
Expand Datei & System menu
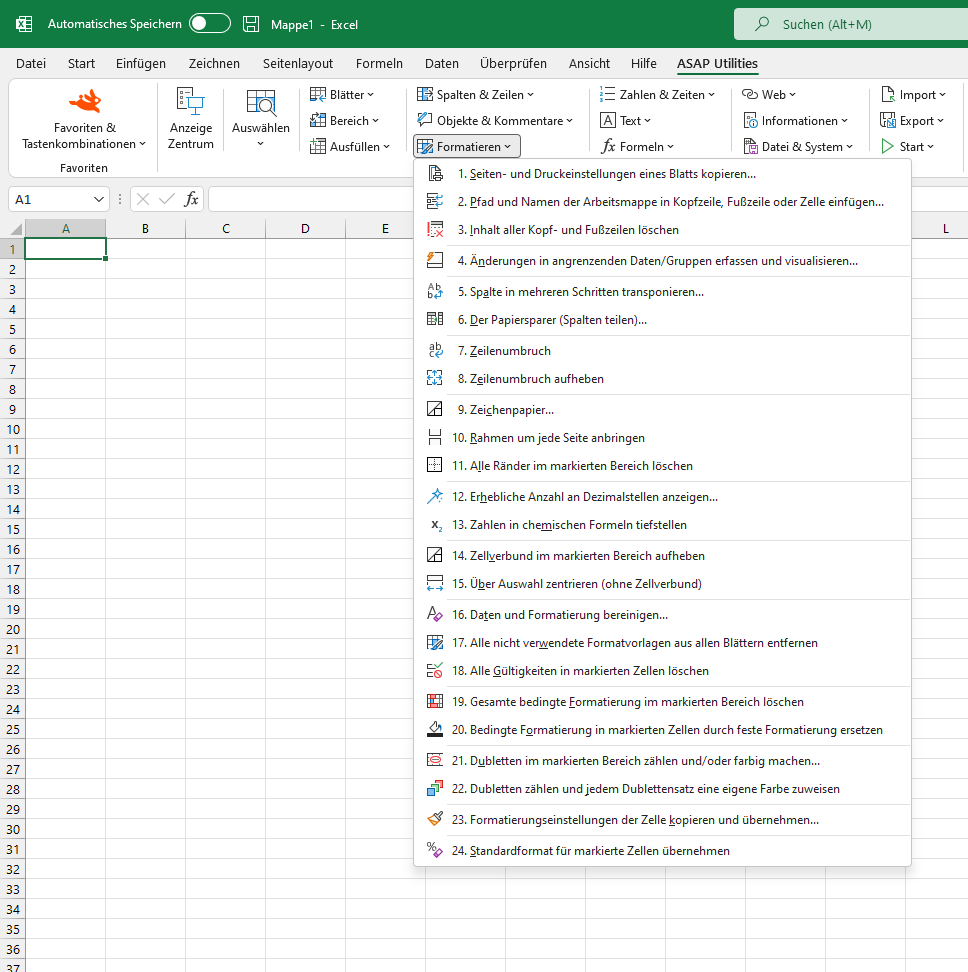pos(799,146)
